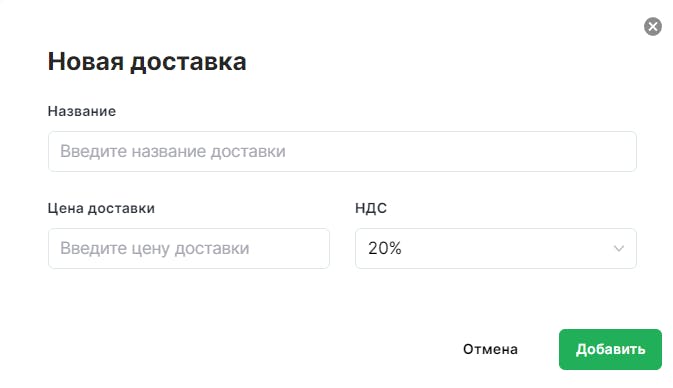Focus the Название input field

point(342,152)
